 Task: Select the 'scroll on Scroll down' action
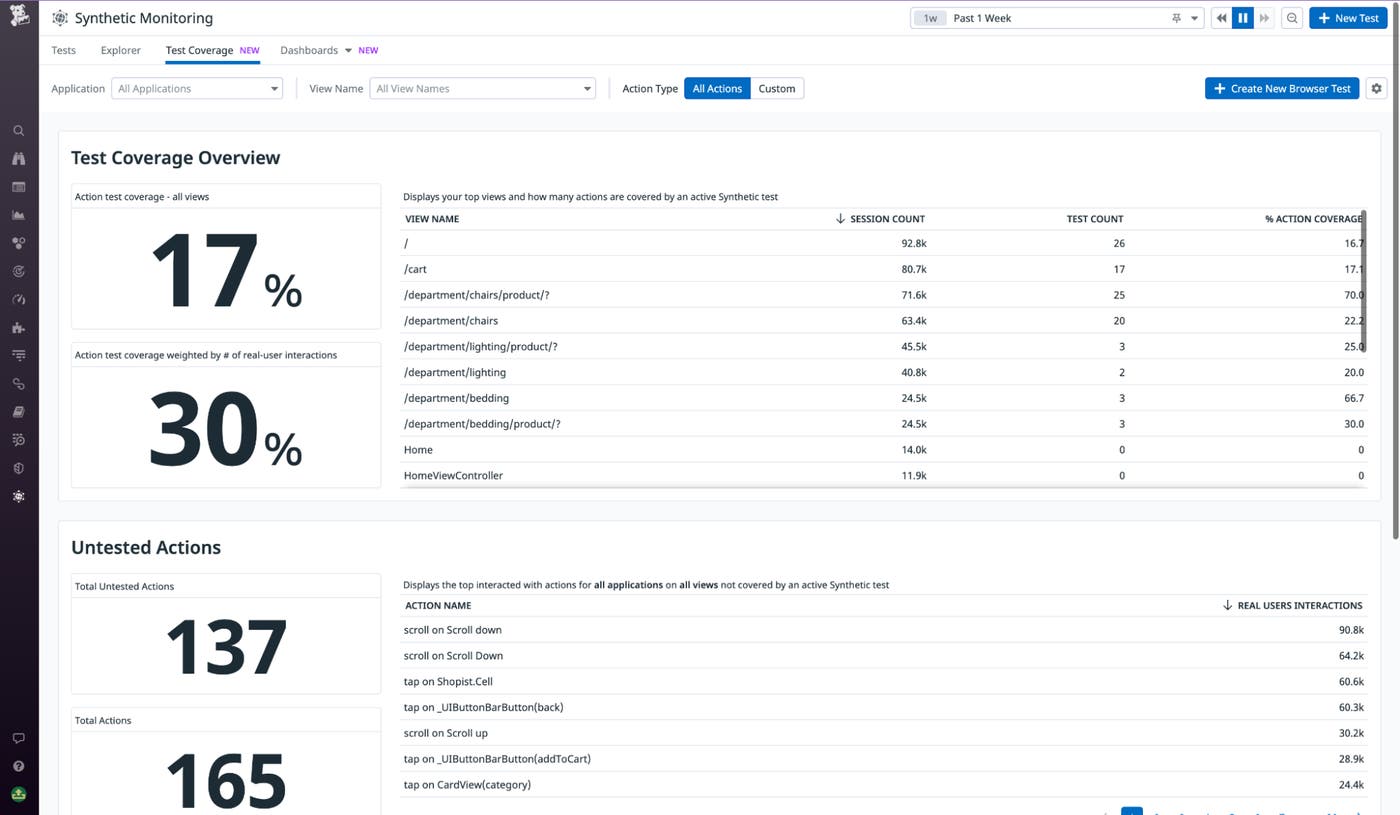coord(884,630)
